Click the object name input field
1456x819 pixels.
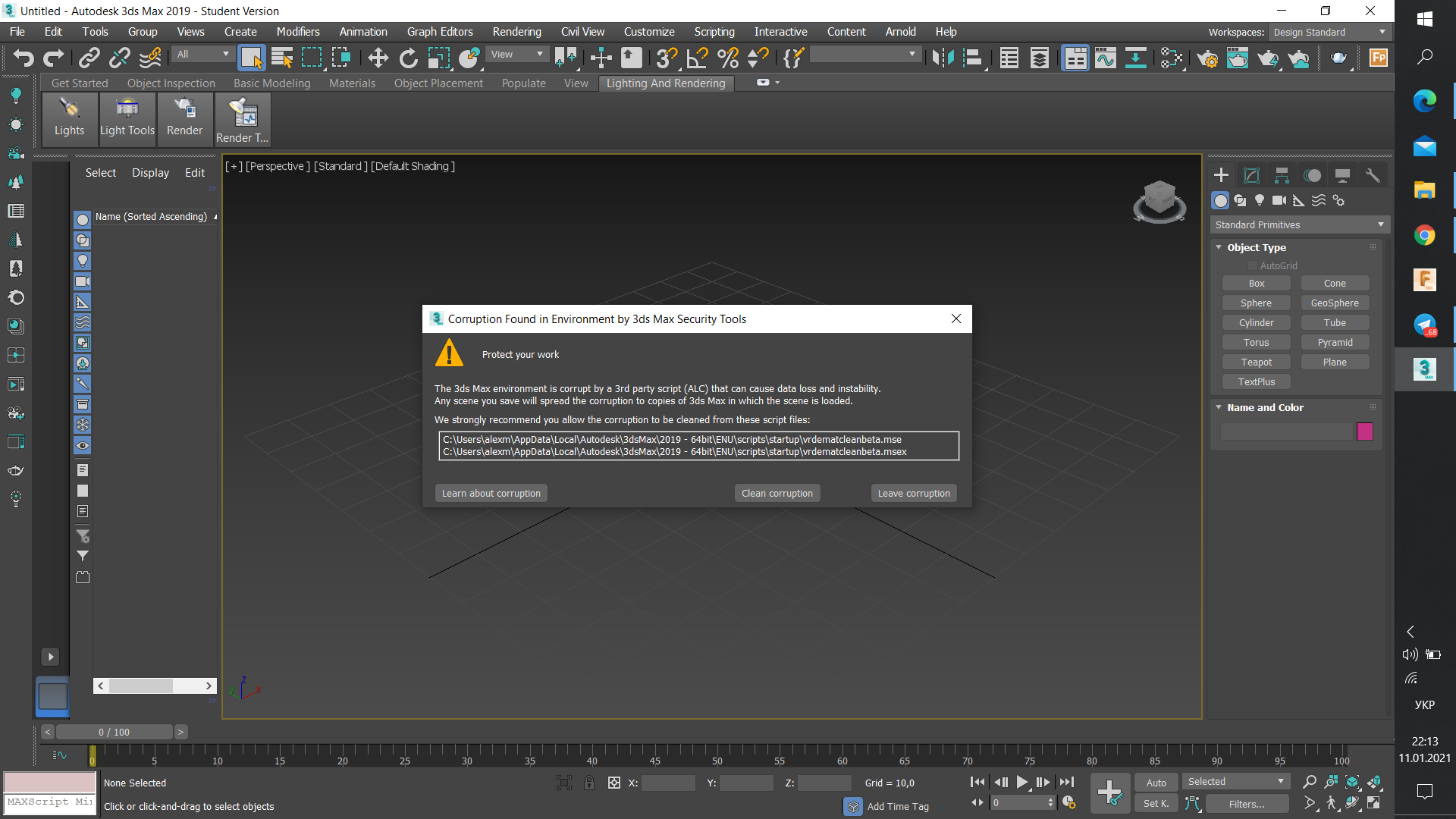point(1286,431)
